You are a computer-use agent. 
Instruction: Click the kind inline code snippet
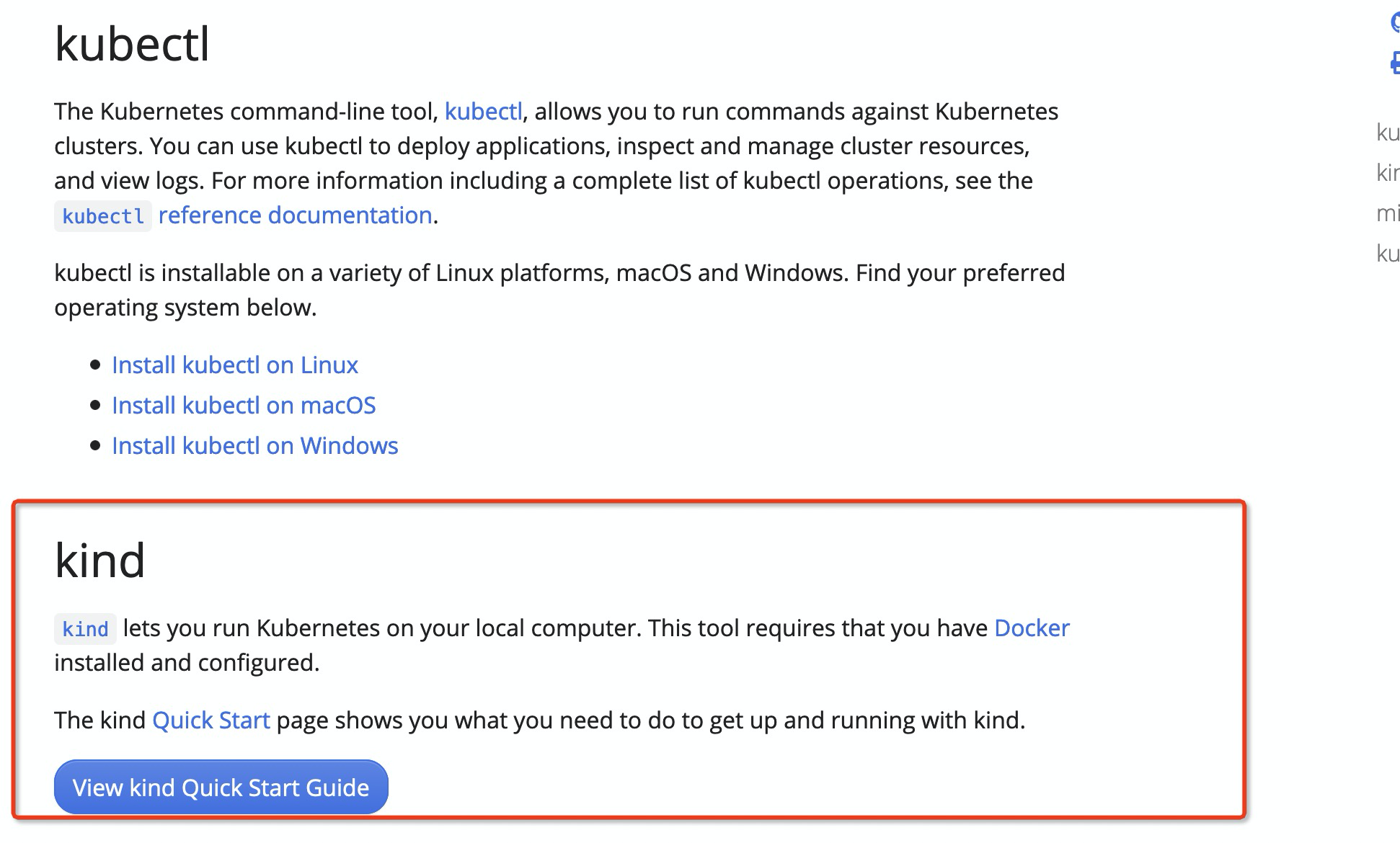(85, 629)
